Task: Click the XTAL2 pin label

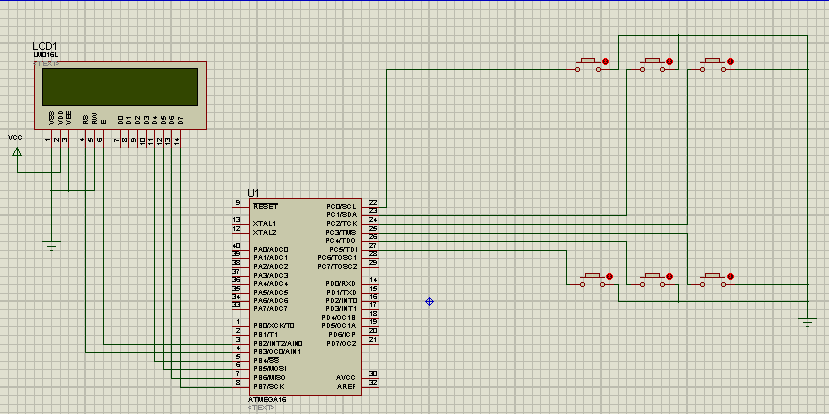Action: [x=264, y=232]
